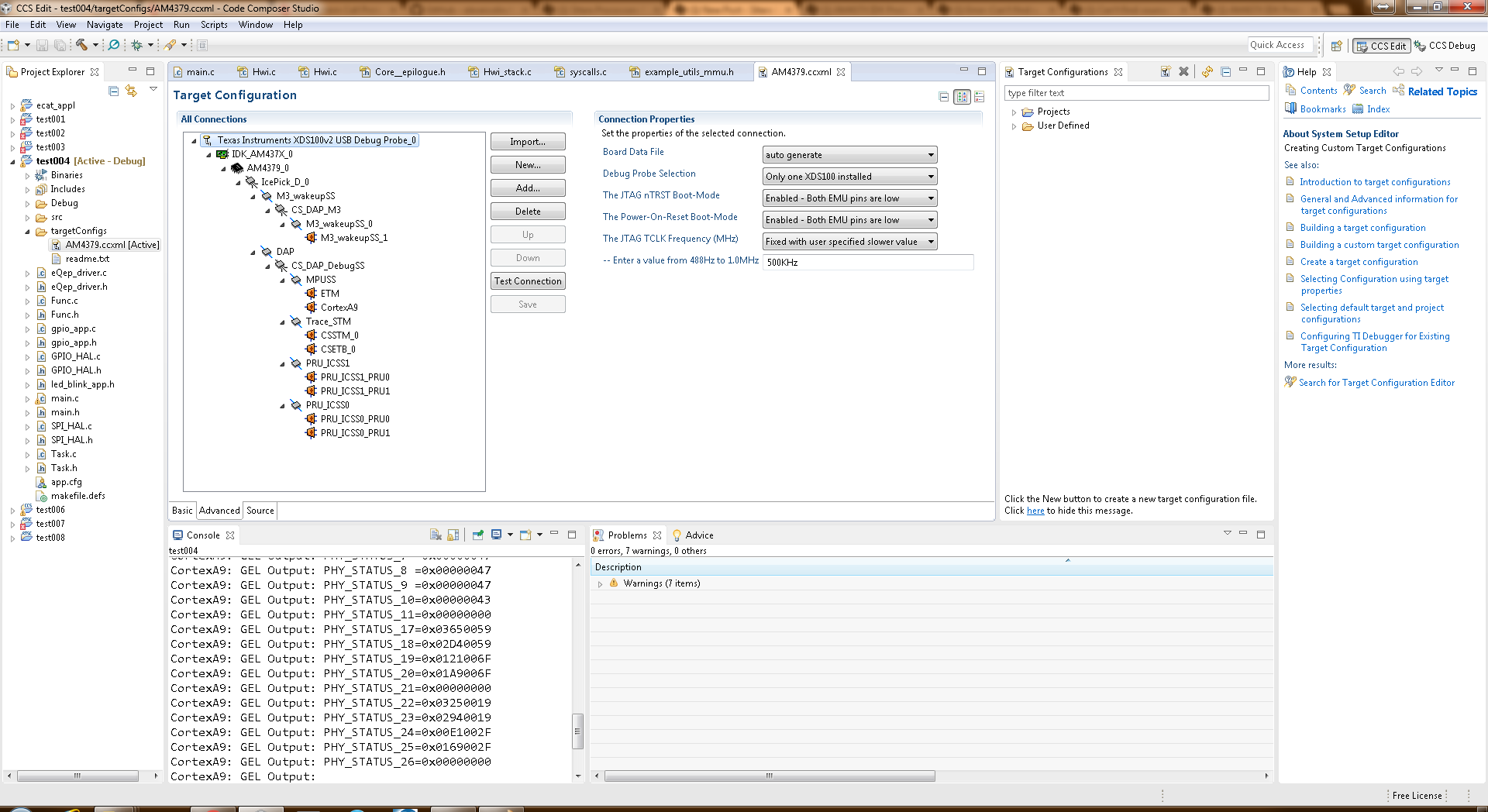Click the Search magnifier toolbar icon
The width and height of the screenshot is (1488, 812).
coord(114,45)
